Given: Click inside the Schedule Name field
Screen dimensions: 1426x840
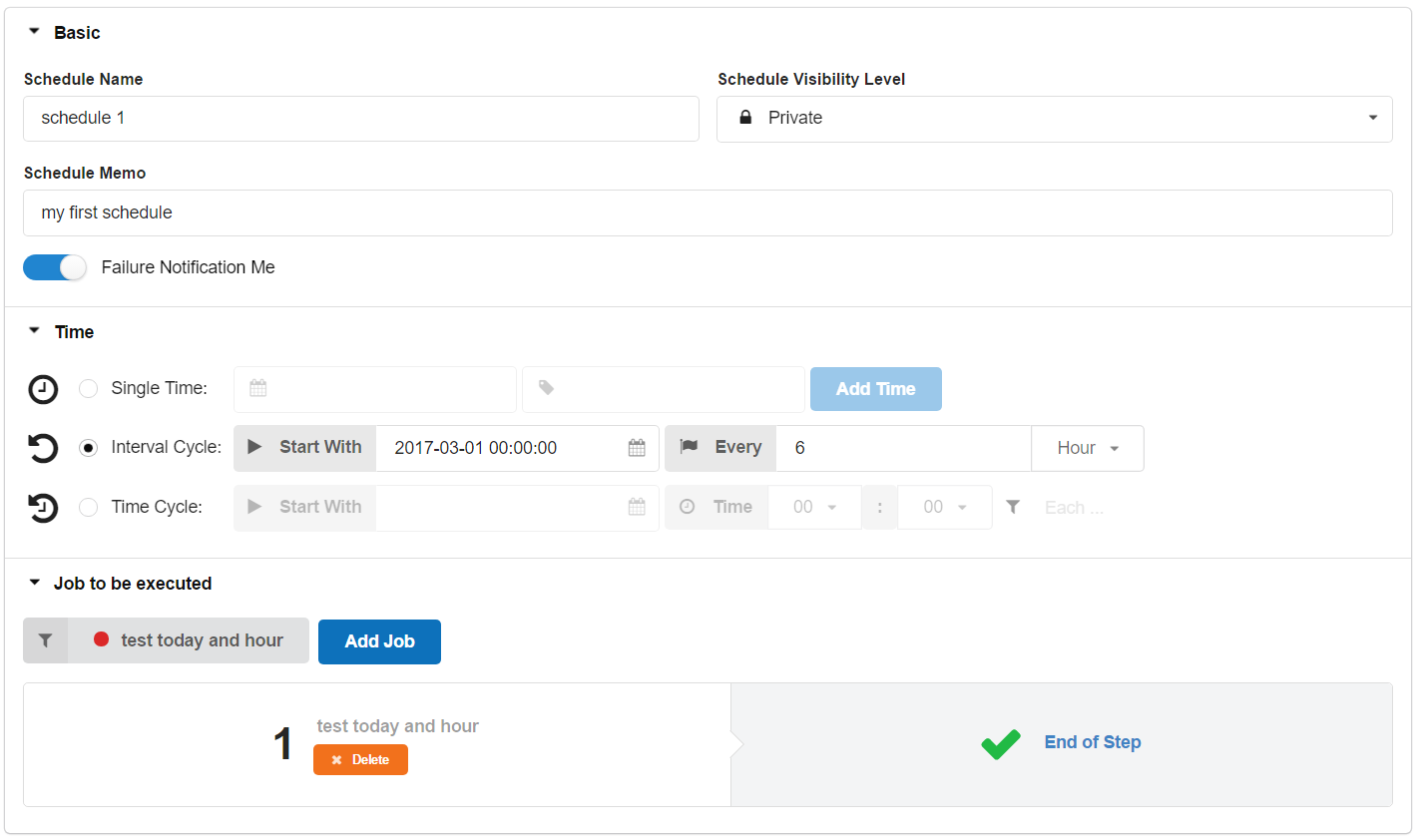Looking at the screenshot, I should pos(360,118).
